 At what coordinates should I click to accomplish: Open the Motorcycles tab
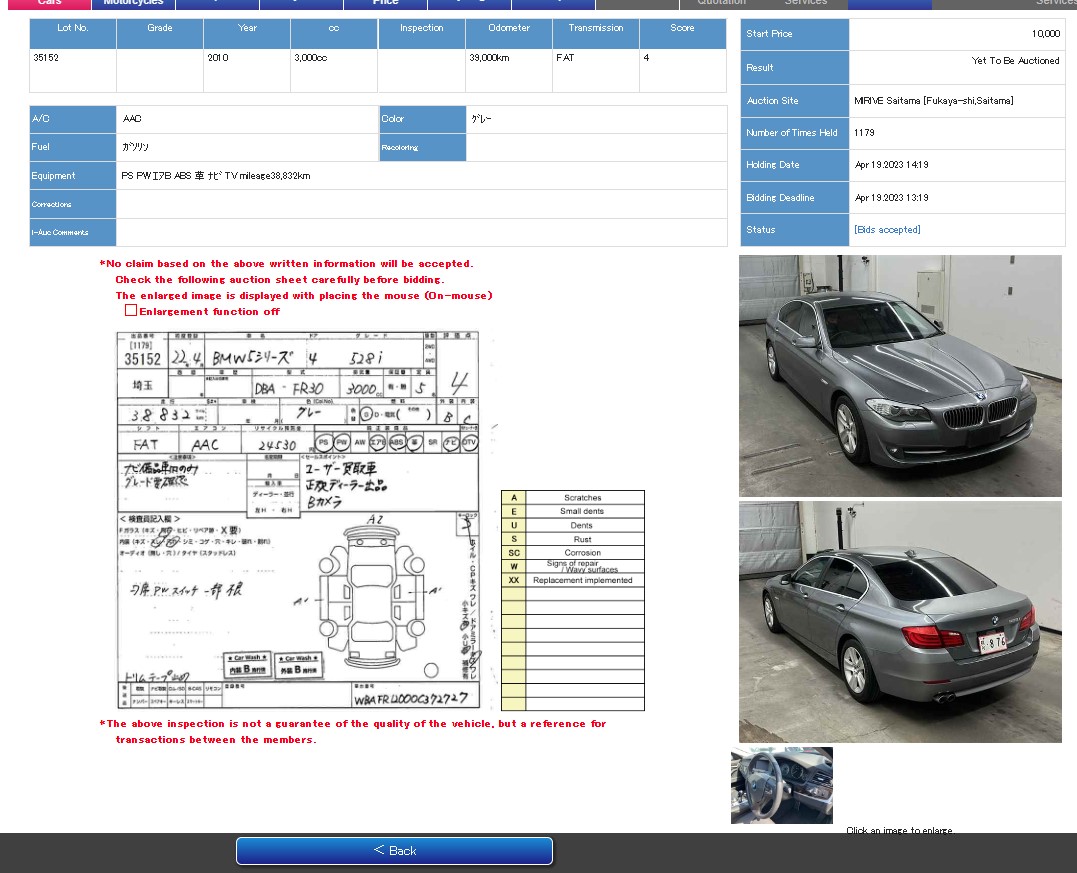[x=133, y=3]
